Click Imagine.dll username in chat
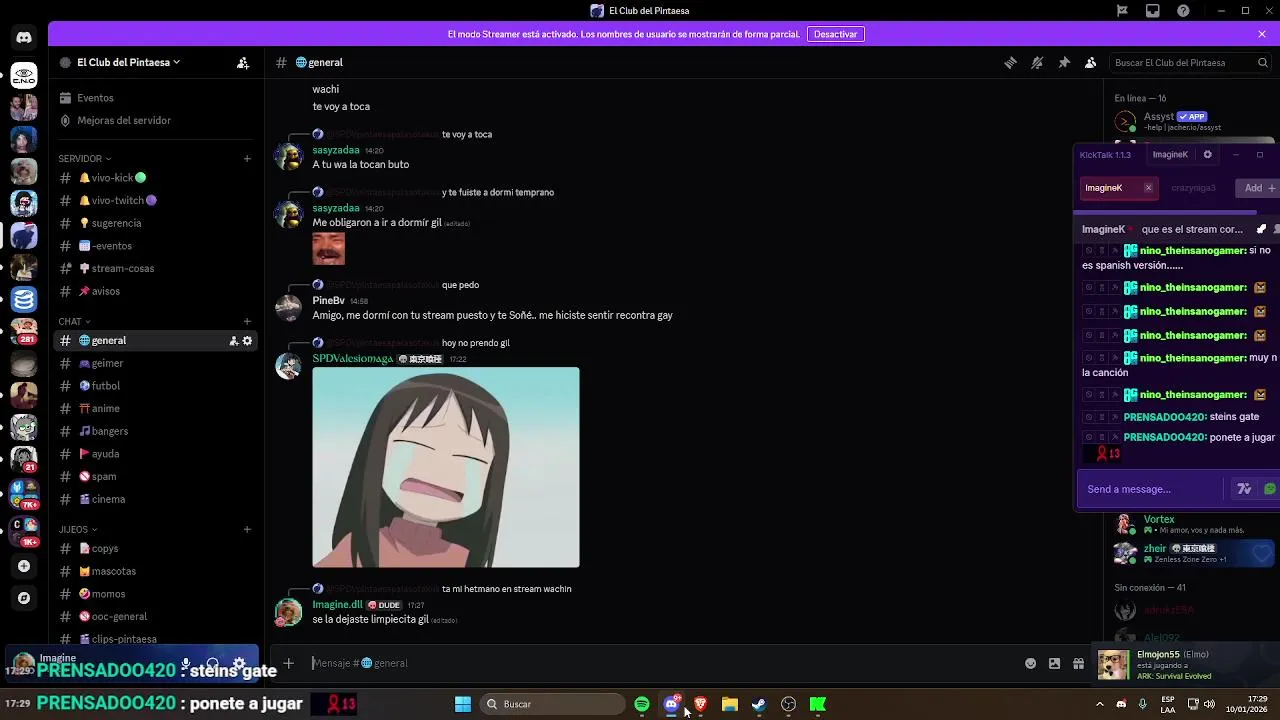1280x720 pixels. coord(338,605)
